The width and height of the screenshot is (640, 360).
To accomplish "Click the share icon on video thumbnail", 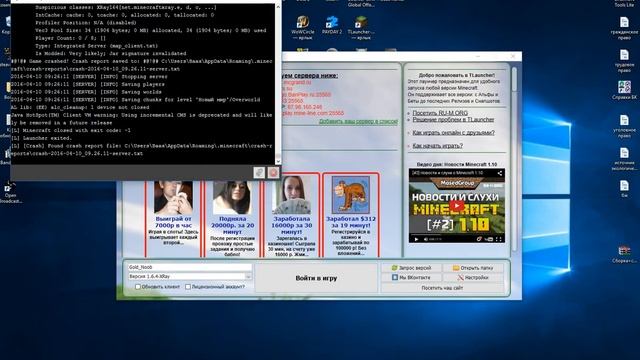I will [500, 173].
